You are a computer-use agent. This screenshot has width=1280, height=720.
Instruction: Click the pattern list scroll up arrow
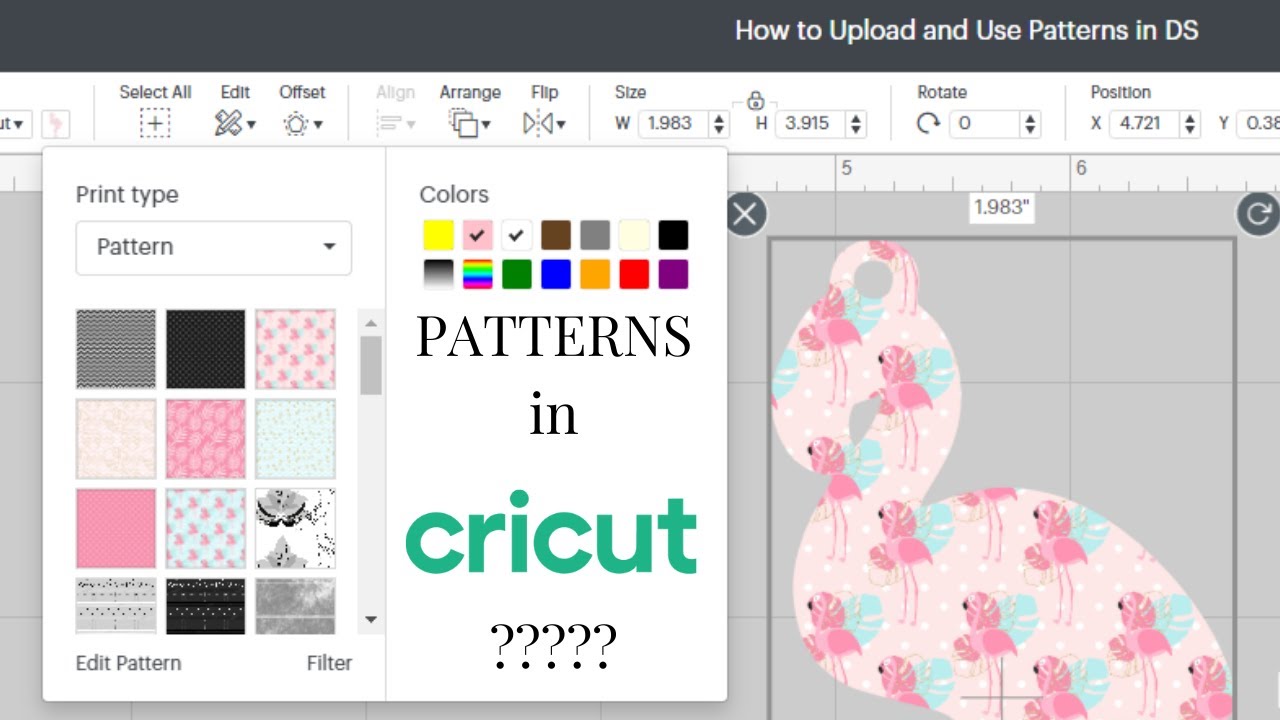pos(371,323)
